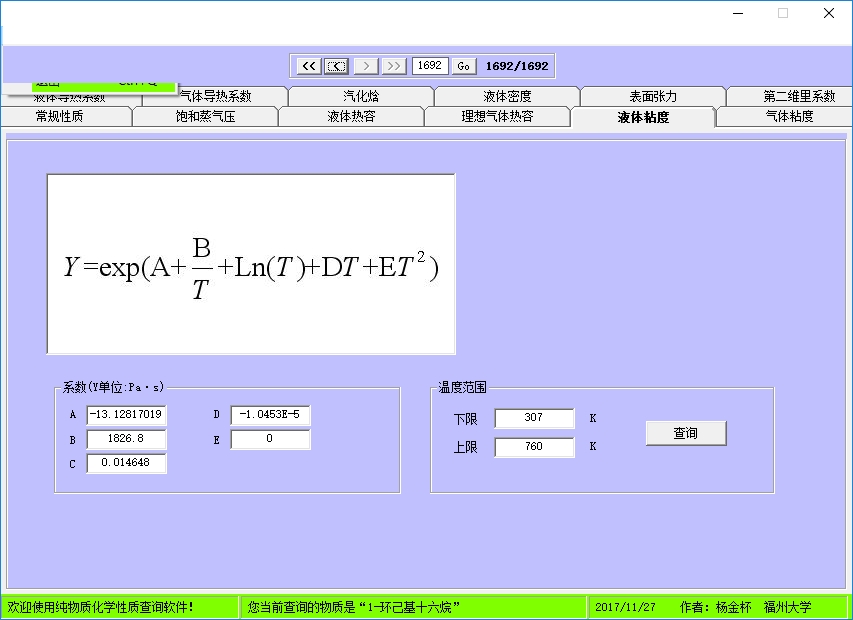Click the viscosity formula image
The width and height of the screenshot is (853, 620).
(251, 264)
